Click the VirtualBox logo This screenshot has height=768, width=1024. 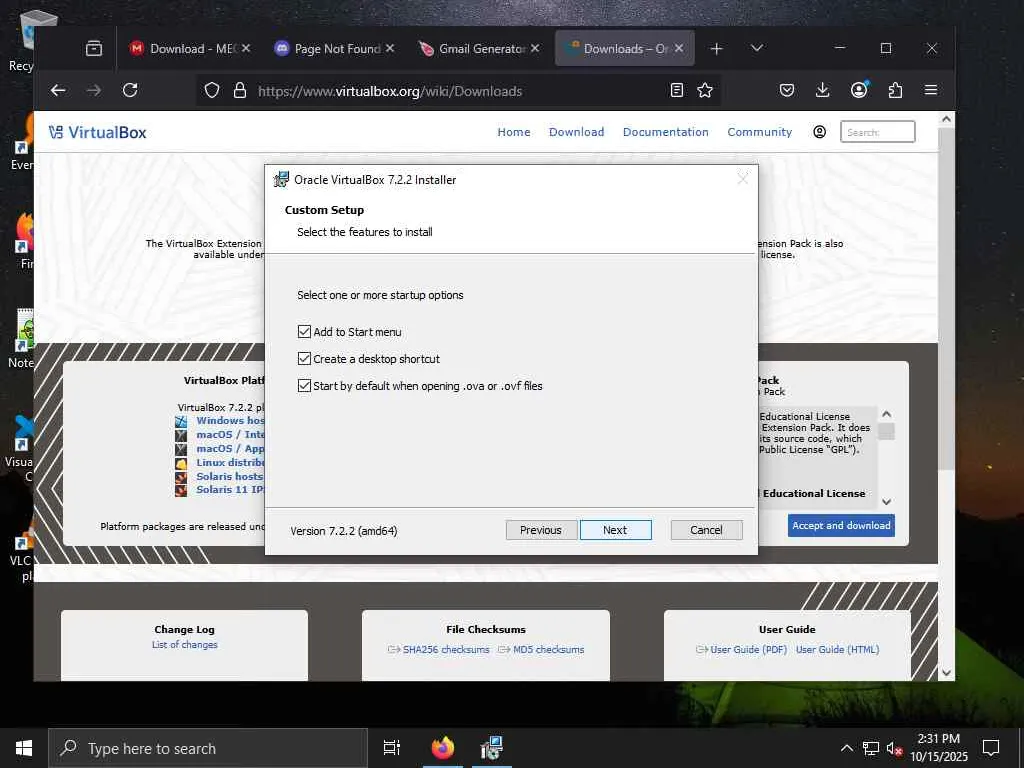click(x=97, y=132)
